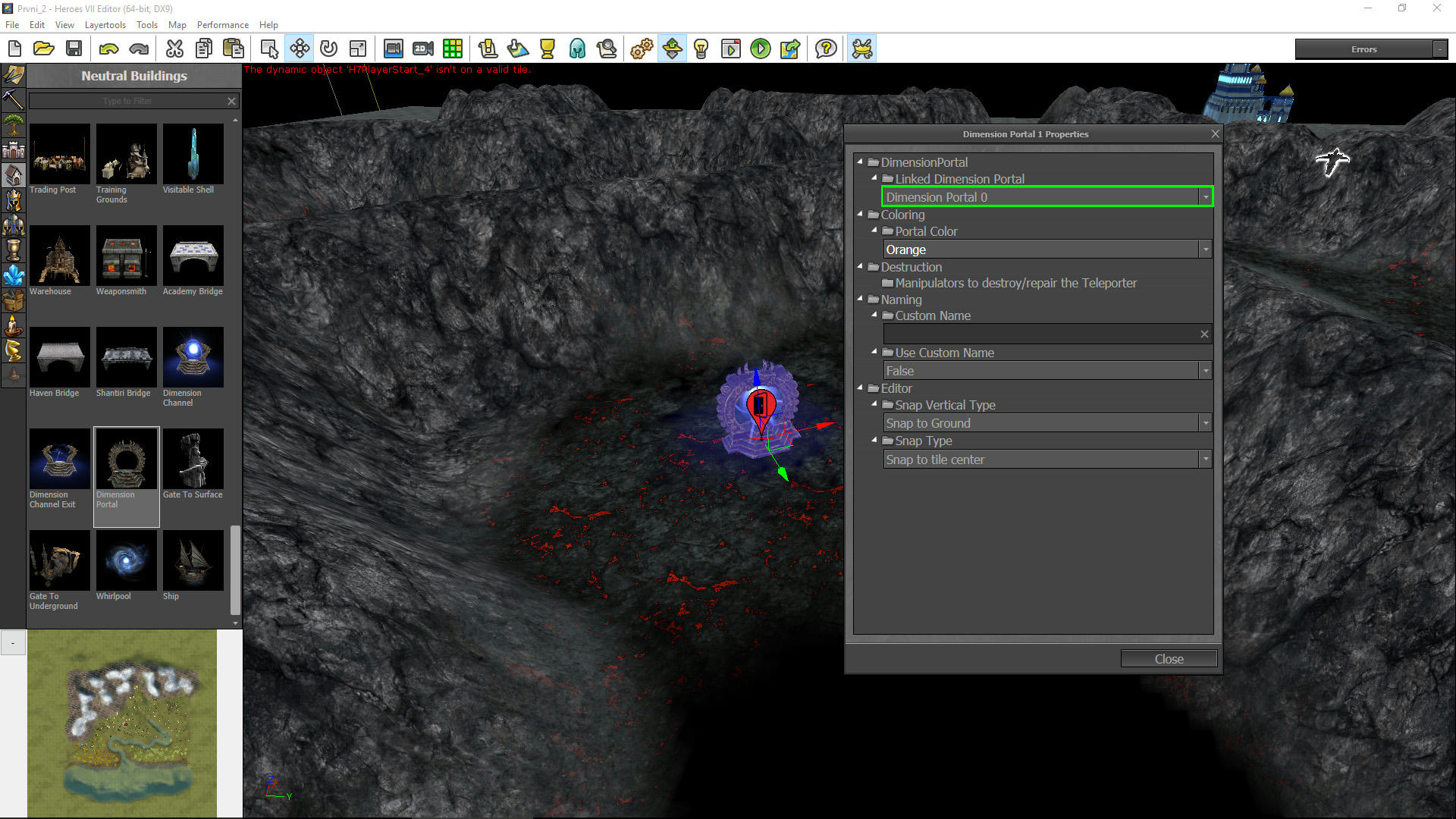This screenshot has width=1456, height=819.
Task: Open the tree vegetation category in sidebar
Action: [14, 124]
